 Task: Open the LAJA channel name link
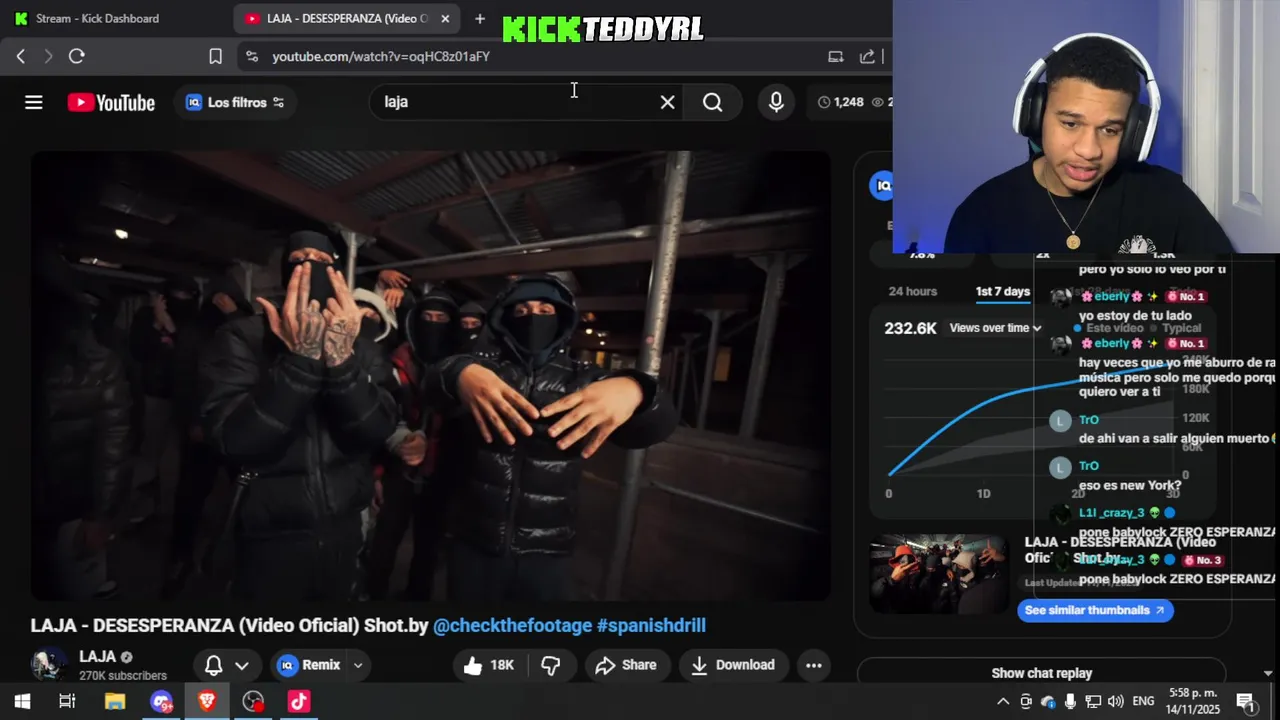pos(97,657)
